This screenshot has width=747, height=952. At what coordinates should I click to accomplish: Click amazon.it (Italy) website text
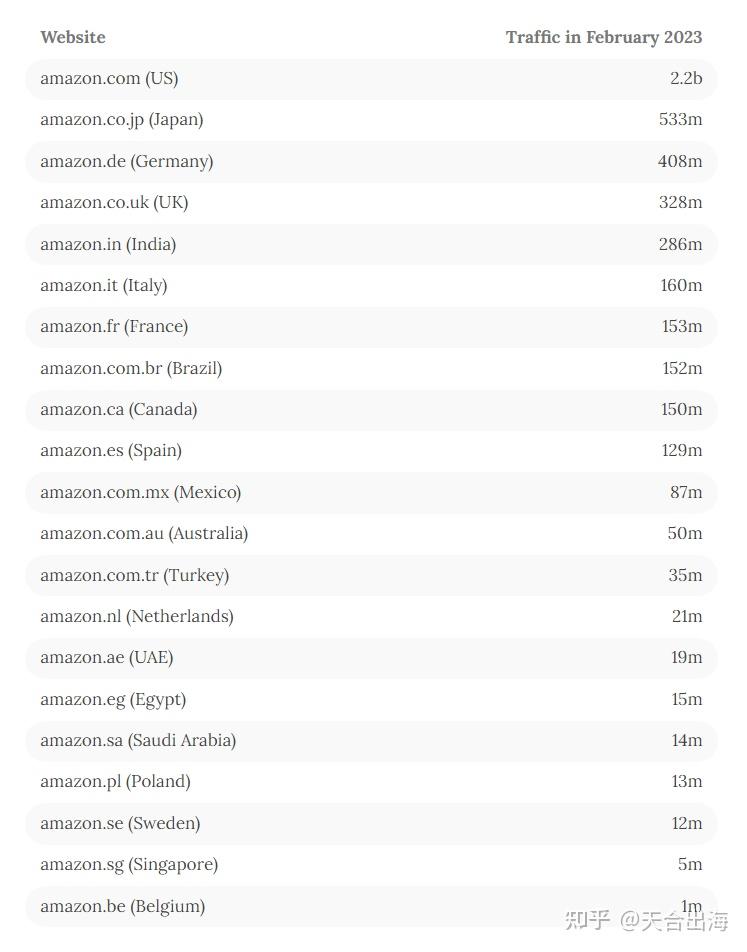click(x=104, y=285)
